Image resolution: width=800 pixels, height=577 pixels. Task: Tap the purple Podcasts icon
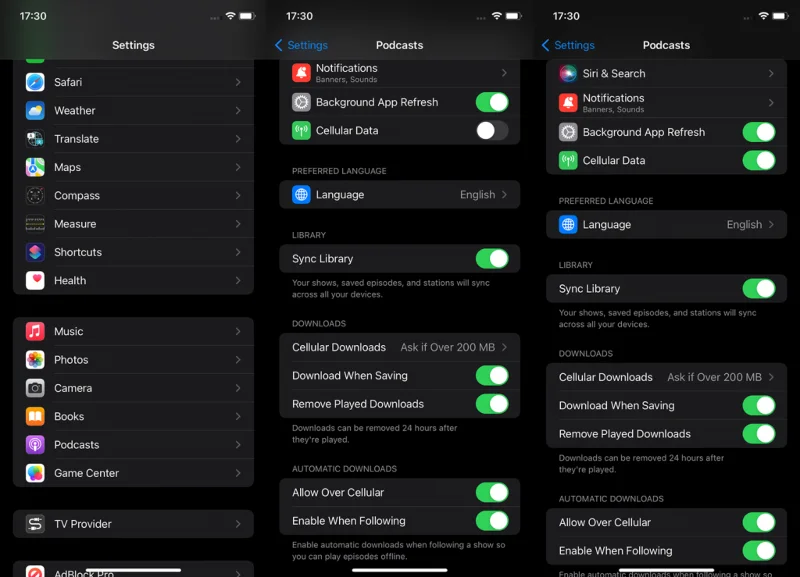click(35, 445)
